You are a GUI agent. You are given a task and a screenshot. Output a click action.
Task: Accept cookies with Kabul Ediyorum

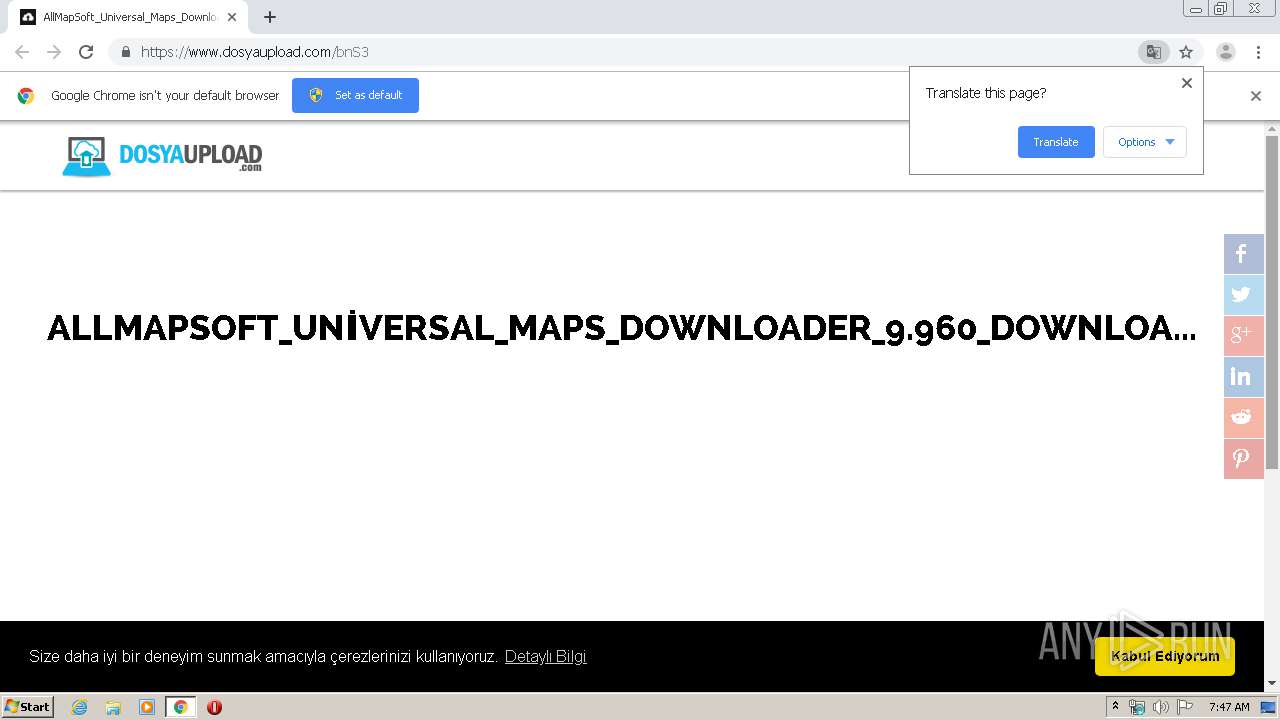point(1165,656)
